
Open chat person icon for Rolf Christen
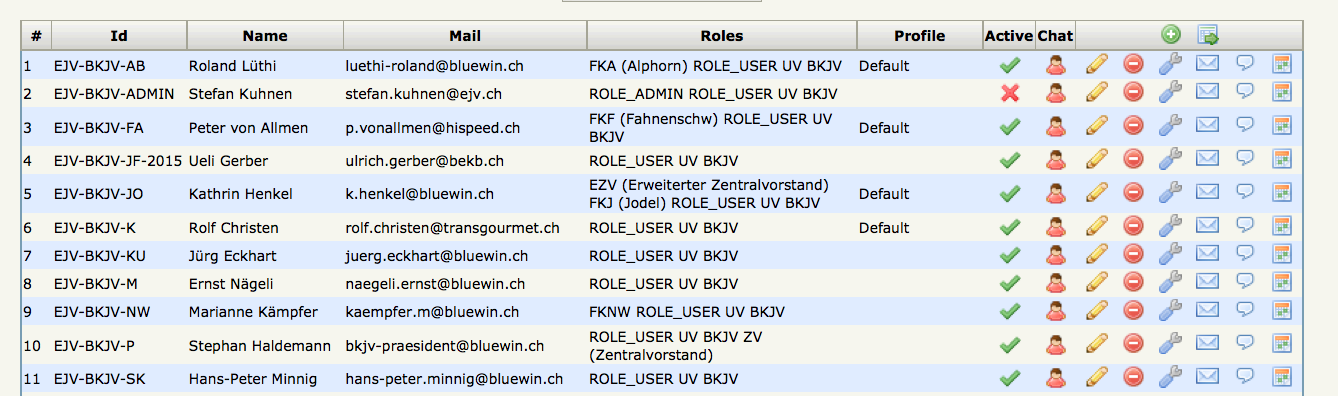coord(1056,227)
